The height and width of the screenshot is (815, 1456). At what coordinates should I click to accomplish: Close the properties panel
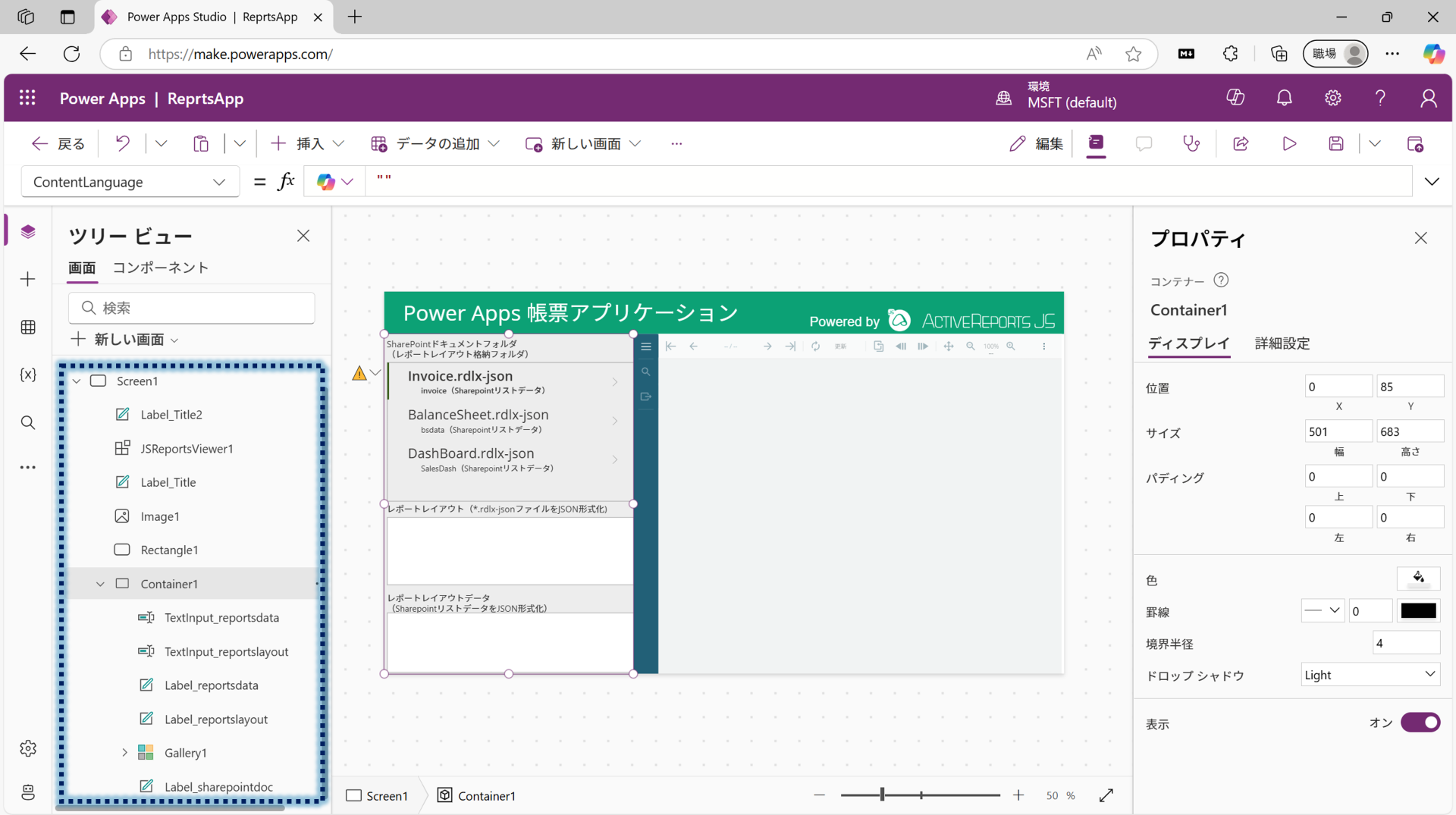click(x=1421, y=238)
